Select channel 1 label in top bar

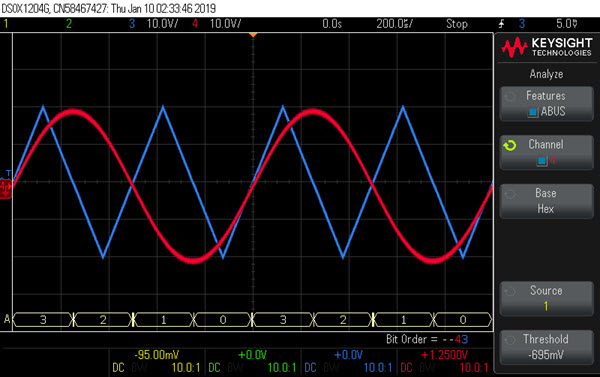pyautogui.click(x=6, y=24)
